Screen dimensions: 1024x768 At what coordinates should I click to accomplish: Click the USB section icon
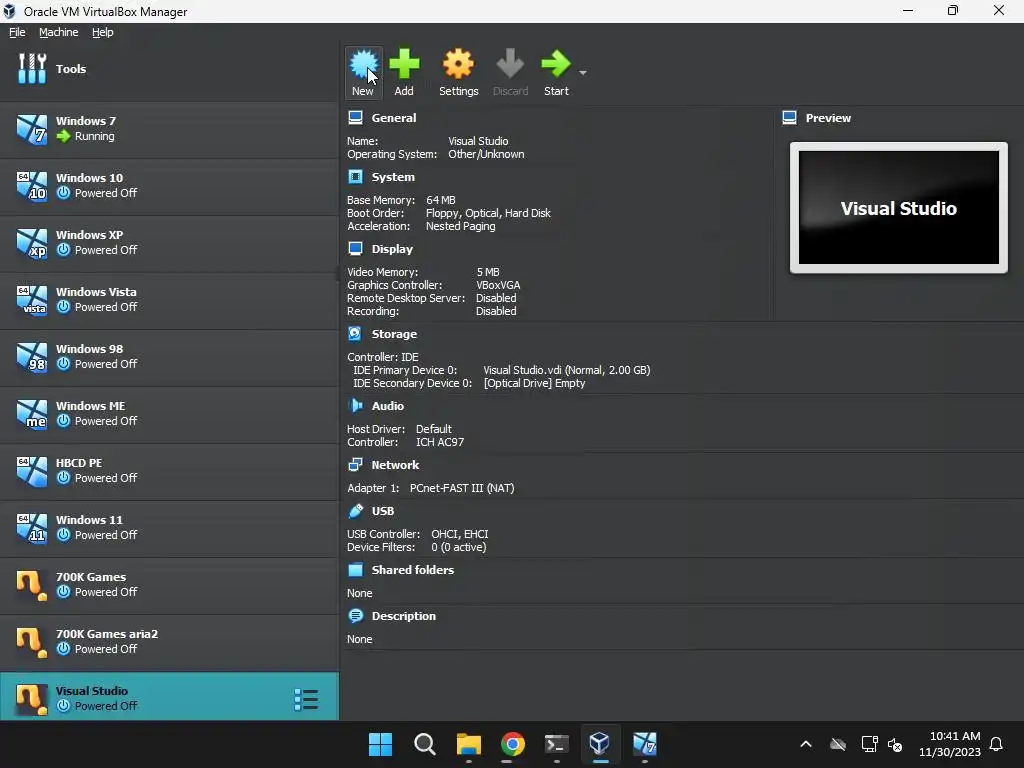click(x=355, y=511)
